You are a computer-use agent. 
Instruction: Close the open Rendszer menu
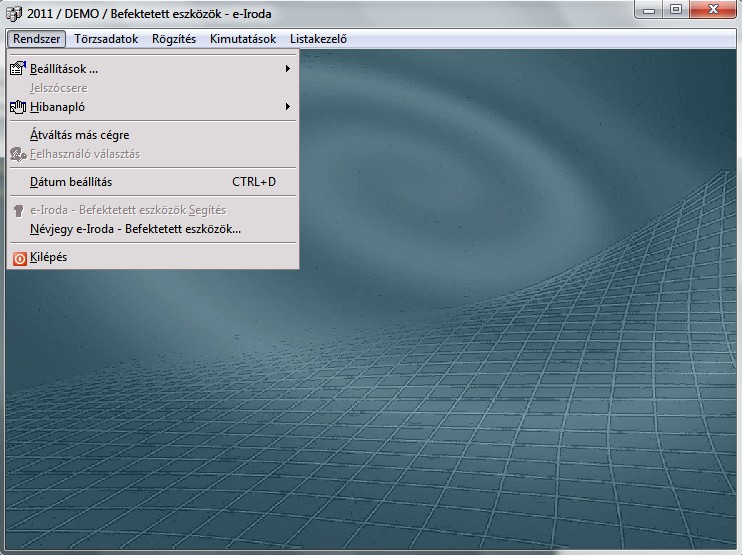(x=38, y=39)
